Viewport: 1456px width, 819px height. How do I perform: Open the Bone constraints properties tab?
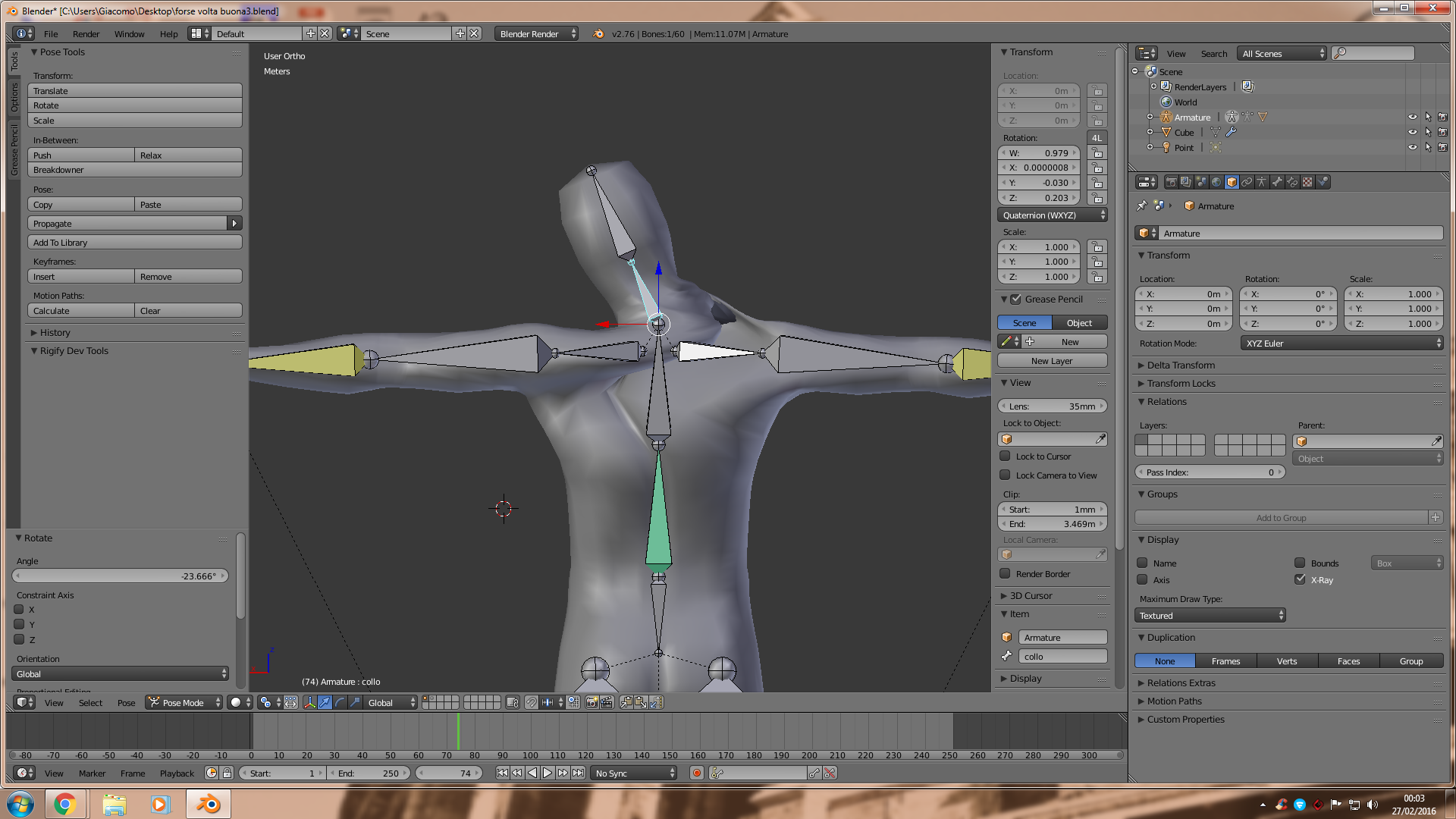pyautogui.click(x=1292, y=182)
